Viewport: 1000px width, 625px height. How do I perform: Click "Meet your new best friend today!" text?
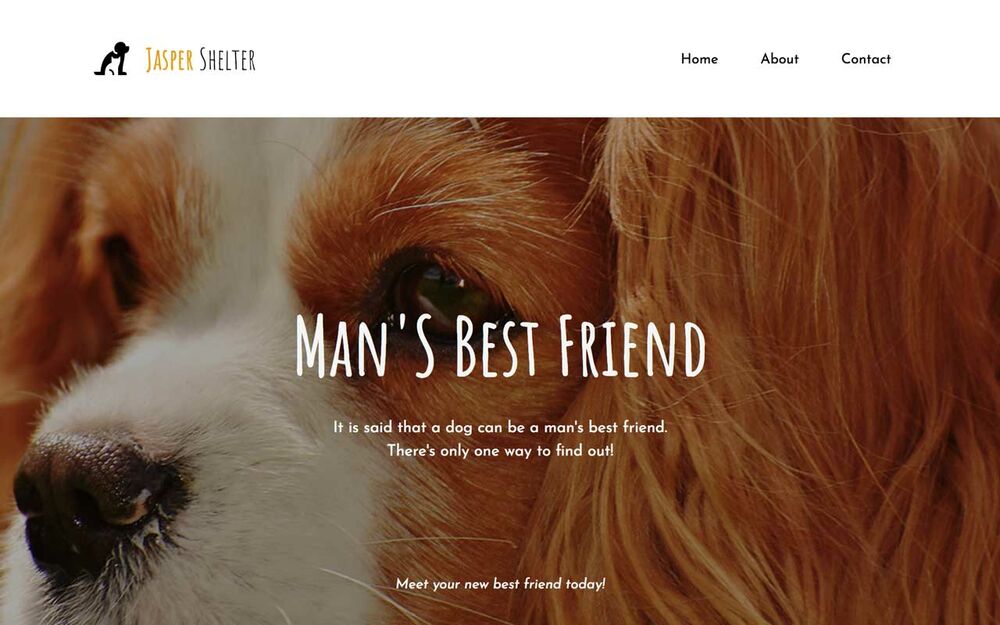point(500,584)
